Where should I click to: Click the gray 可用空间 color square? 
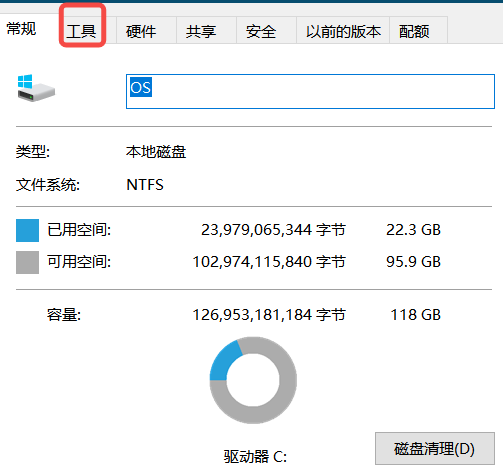(x=27, y=262)
